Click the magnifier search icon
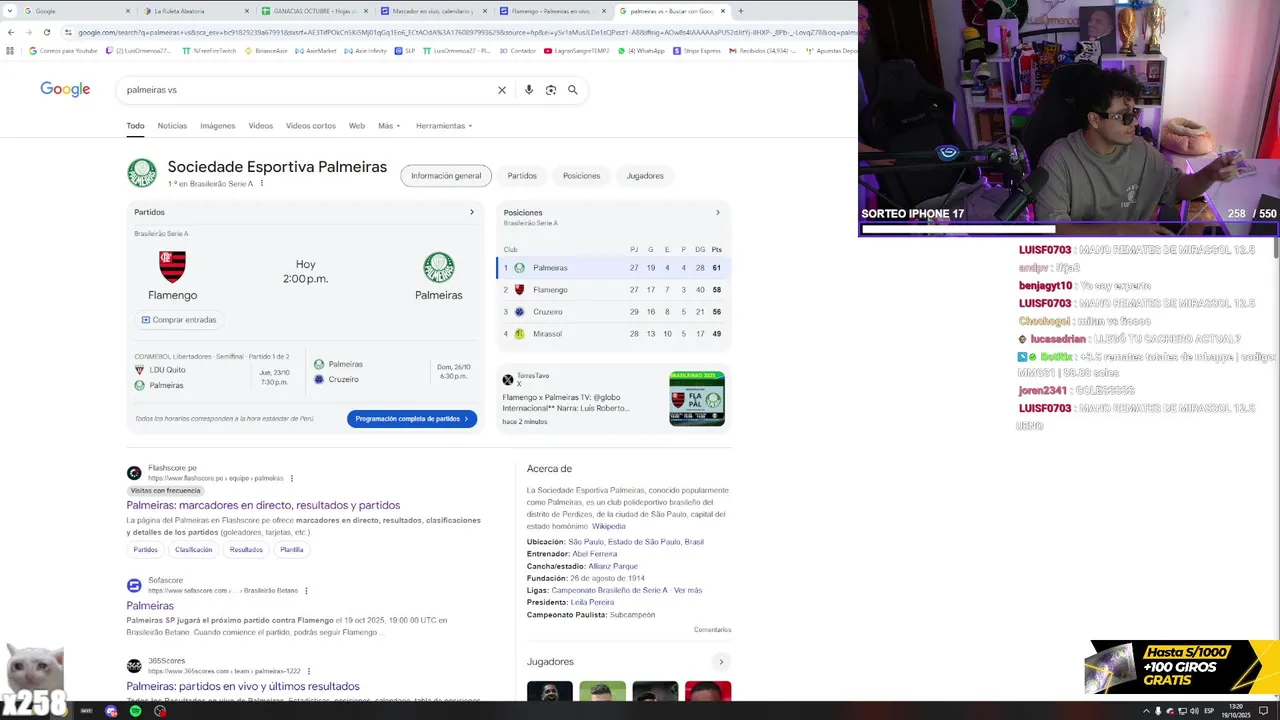 pos(573,90)
